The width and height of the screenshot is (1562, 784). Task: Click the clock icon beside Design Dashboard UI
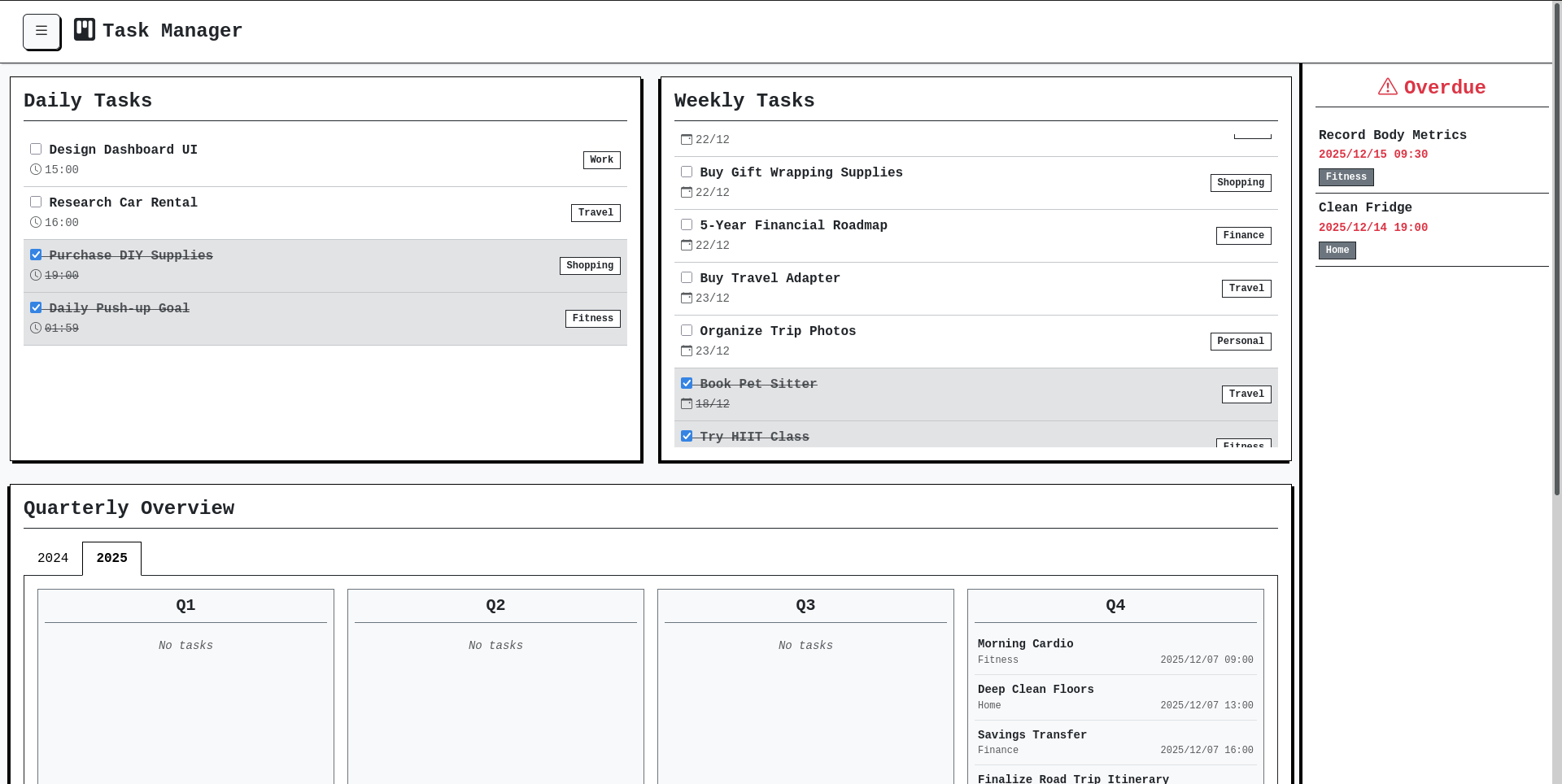(x=34, y=169)
